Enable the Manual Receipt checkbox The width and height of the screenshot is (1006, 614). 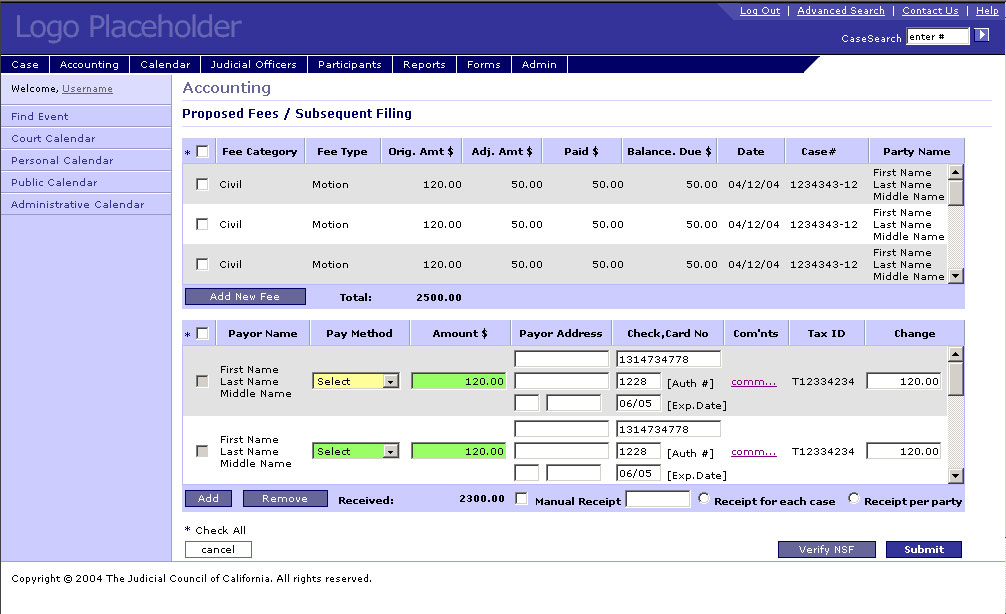[521, 499]
